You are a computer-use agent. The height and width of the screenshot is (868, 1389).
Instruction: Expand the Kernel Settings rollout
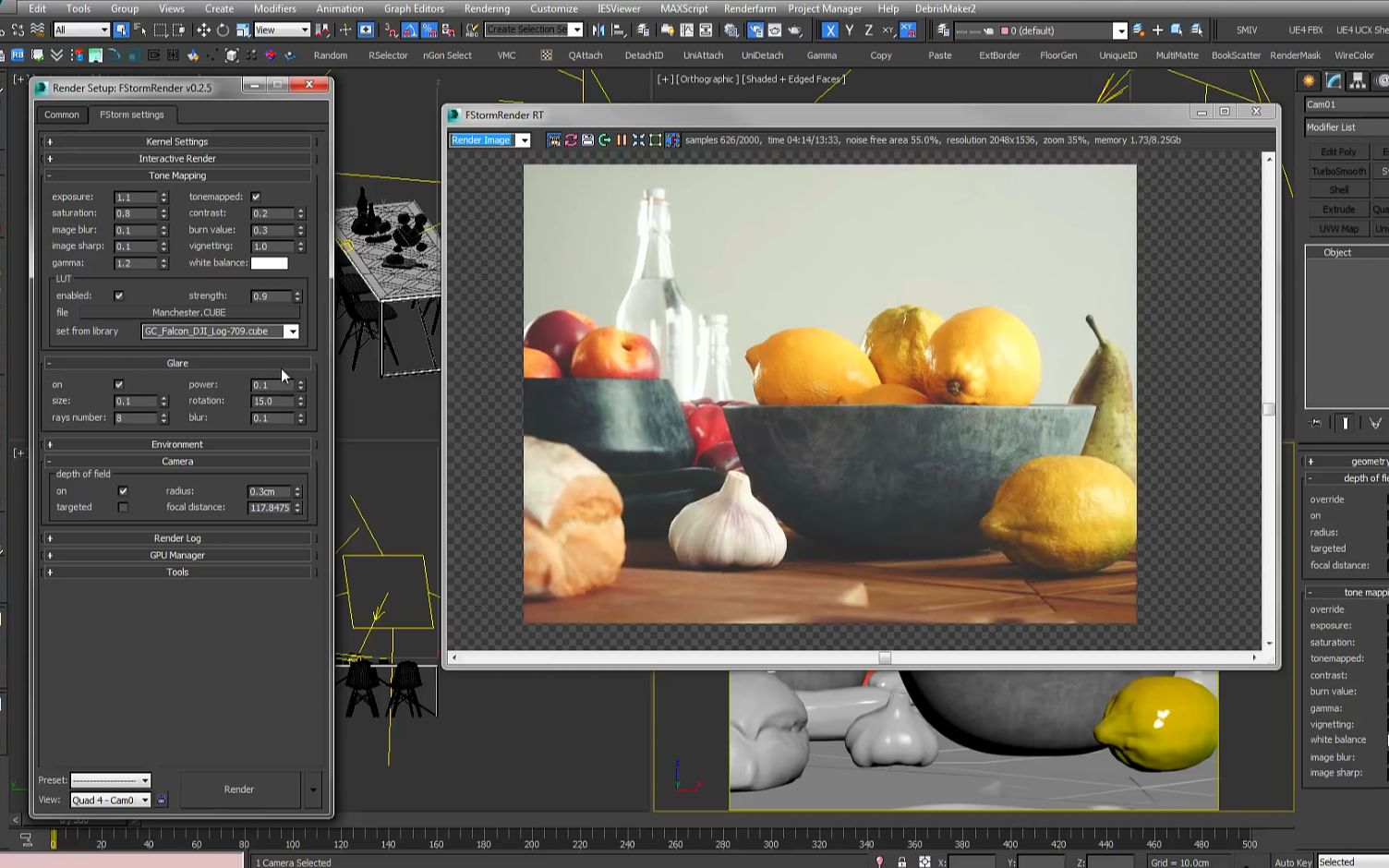(x=177, y=141)
